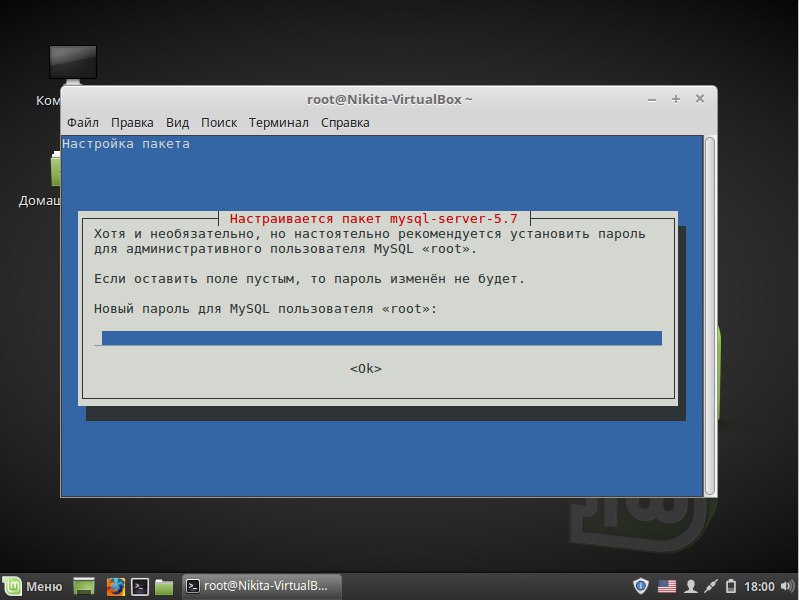Click the US flag keyboard layout indicator
Screen dimensions: 799x600
click(667, 586)
